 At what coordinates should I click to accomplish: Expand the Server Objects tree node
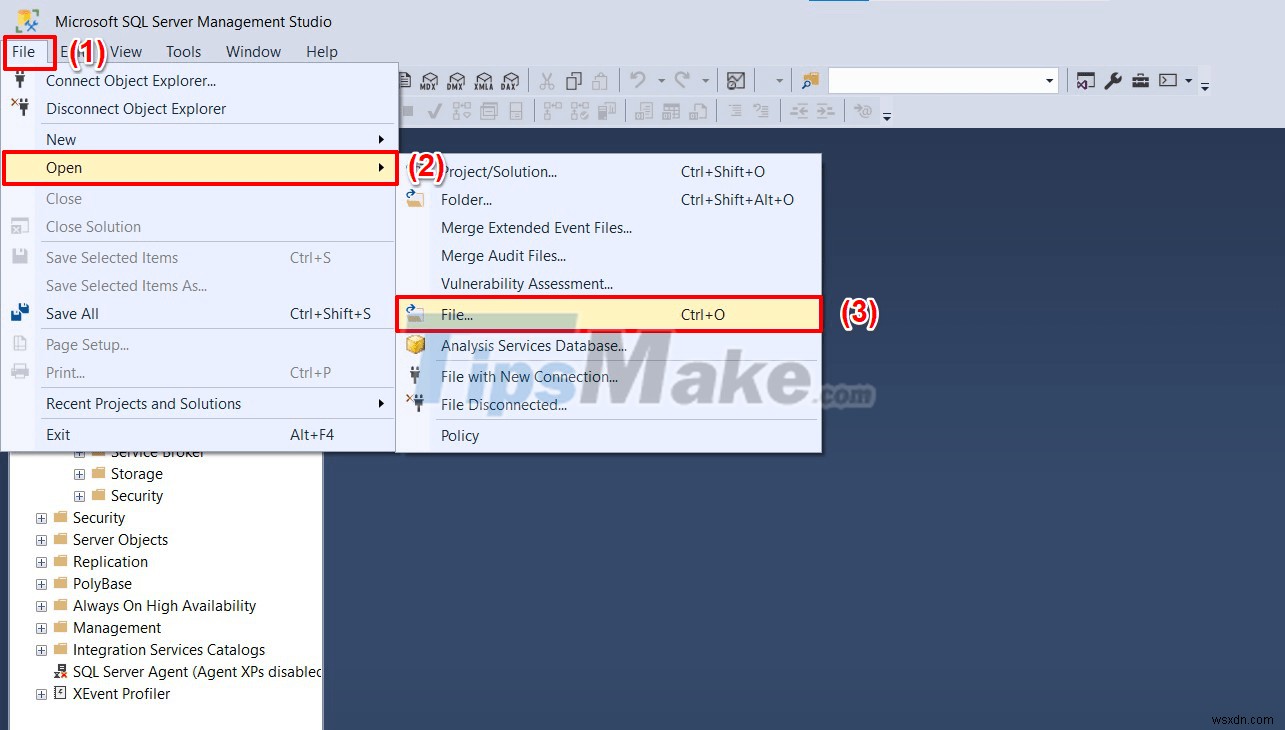(41, 539)
